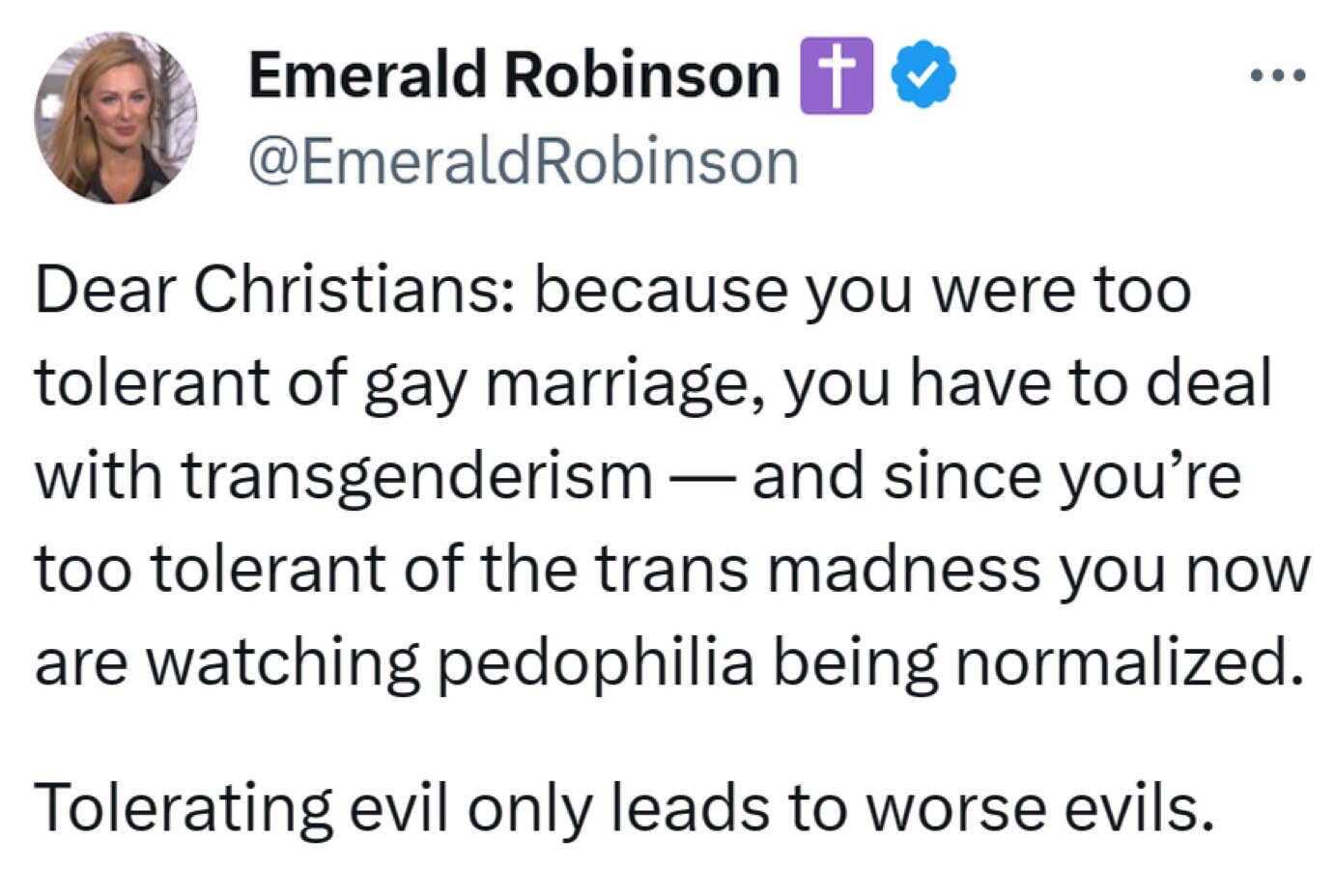
Task: Open the @EmeraldRobinson handle link
Action: pyautogui.click(x=524, y=161)
